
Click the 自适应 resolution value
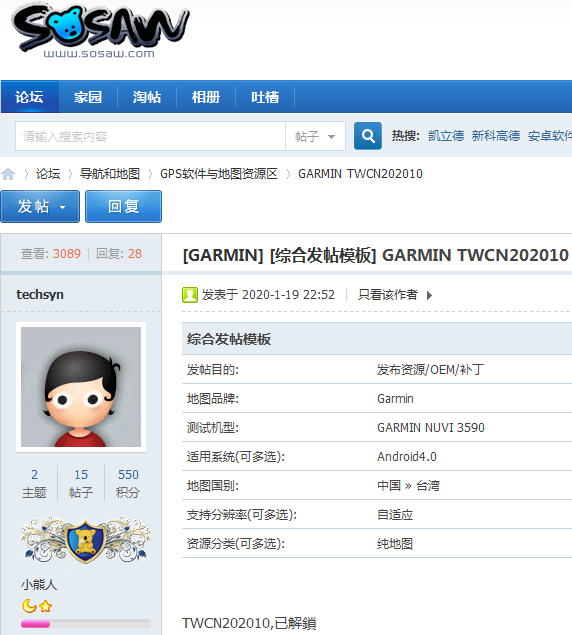click(395, 514)
